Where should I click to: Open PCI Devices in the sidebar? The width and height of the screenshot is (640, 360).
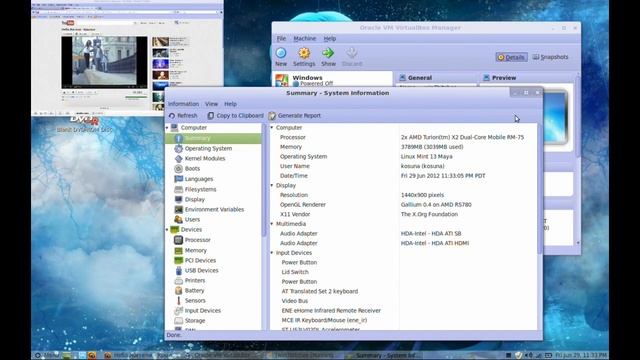[x=200, y=260]
